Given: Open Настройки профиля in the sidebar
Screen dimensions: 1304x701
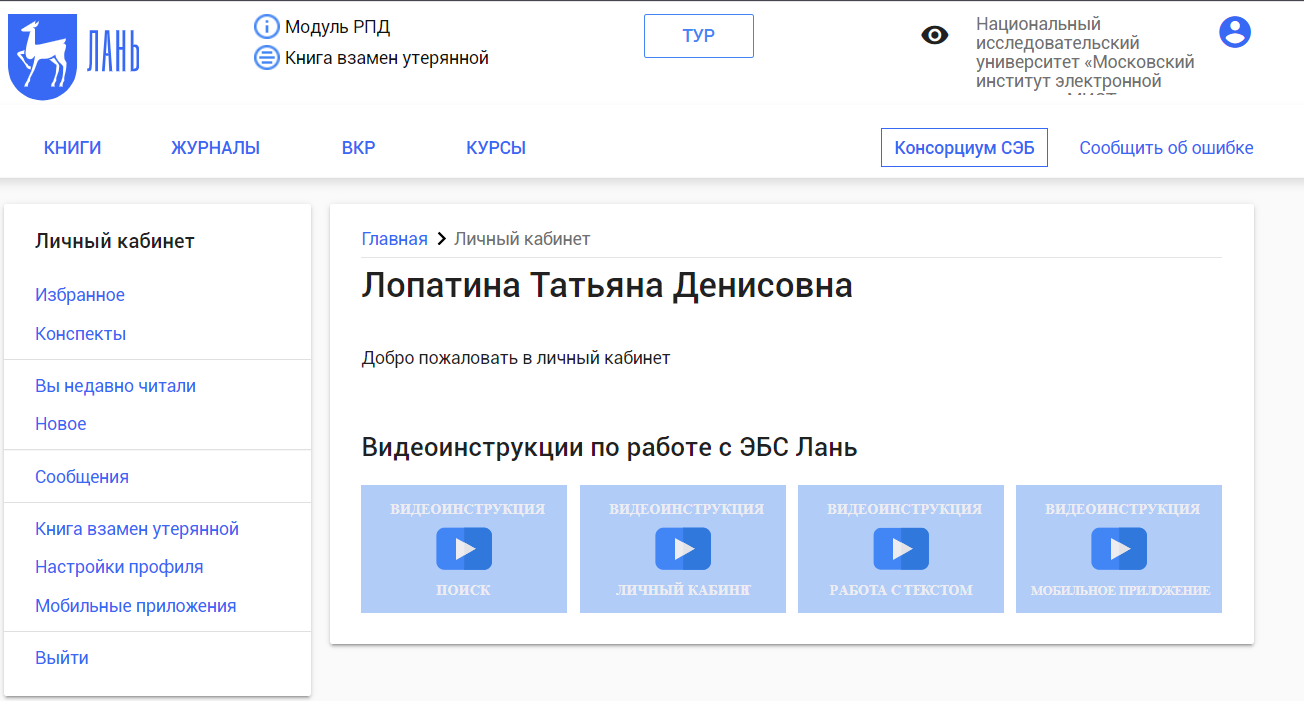Looking at the screenshot, I should point(119,567).
